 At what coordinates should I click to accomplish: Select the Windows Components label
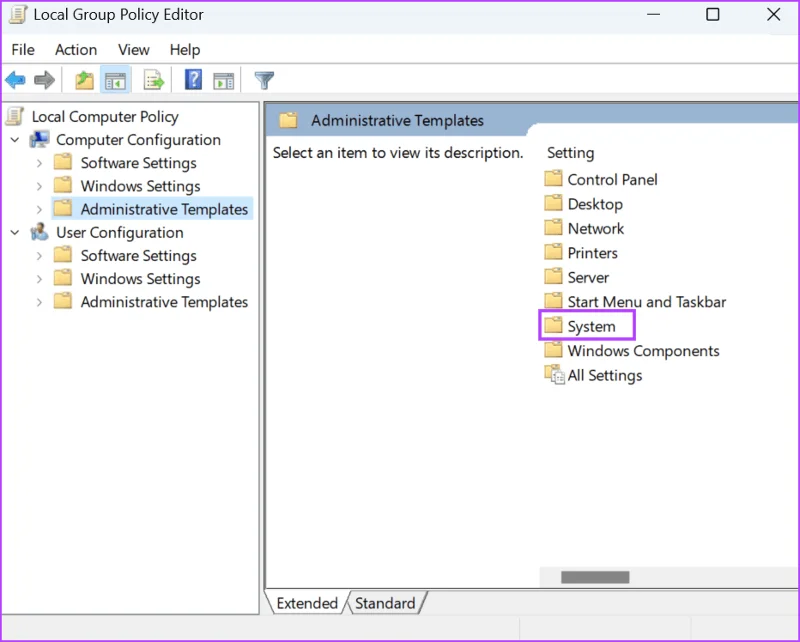pyautogui.click(x=643, y=351)
